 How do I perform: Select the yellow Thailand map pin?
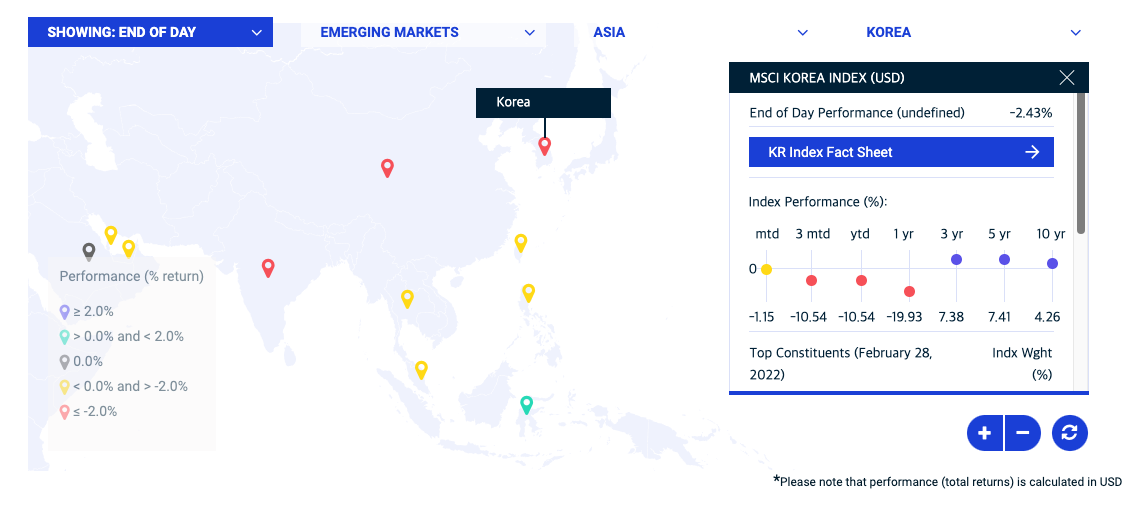pos(407,299)
